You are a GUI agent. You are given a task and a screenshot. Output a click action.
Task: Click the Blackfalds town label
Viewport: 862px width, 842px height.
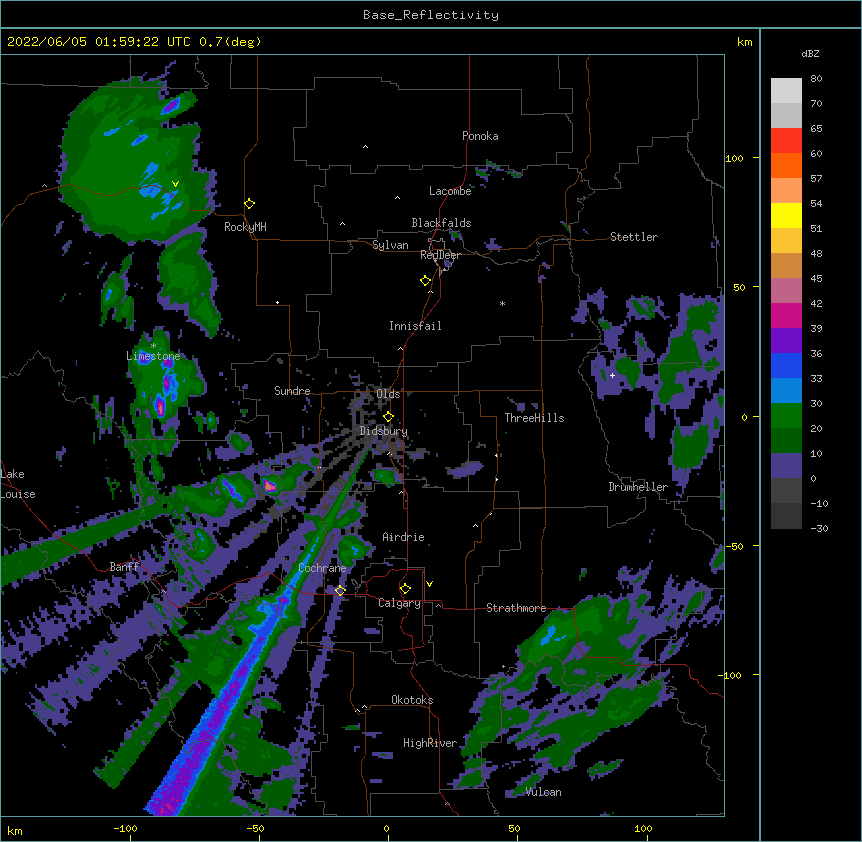[441, 223]
